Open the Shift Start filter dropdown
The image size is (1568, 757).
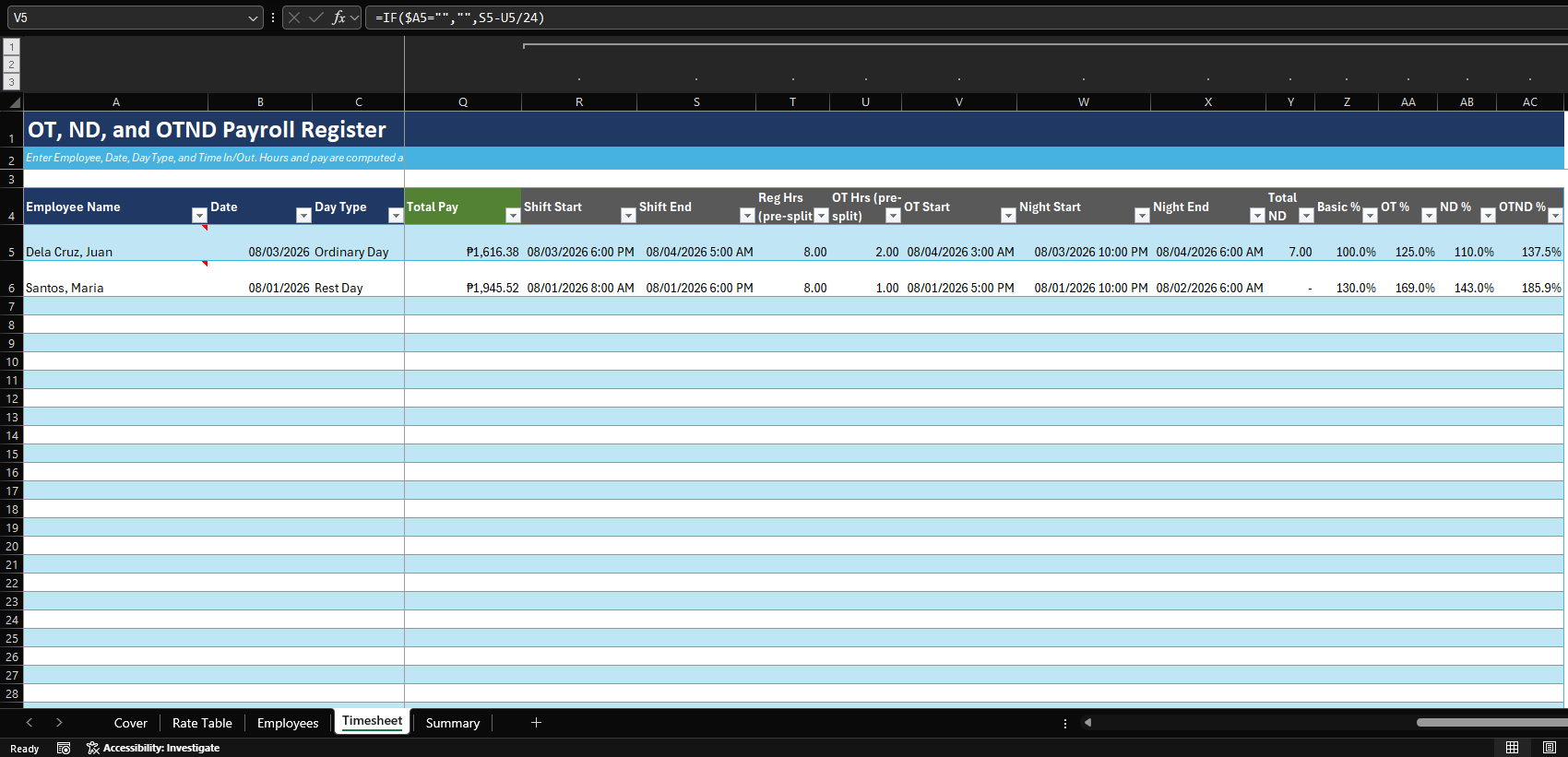628,216
